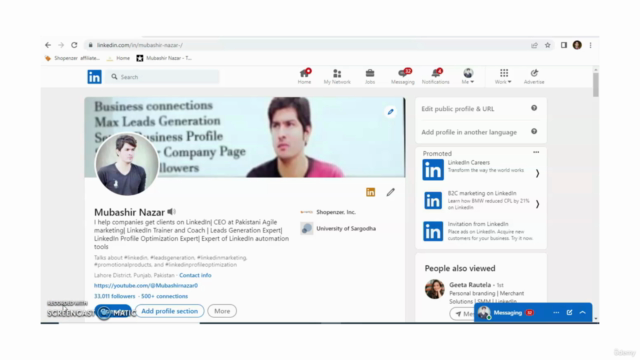Expand the Me dropdown menu

click(468, 76)
